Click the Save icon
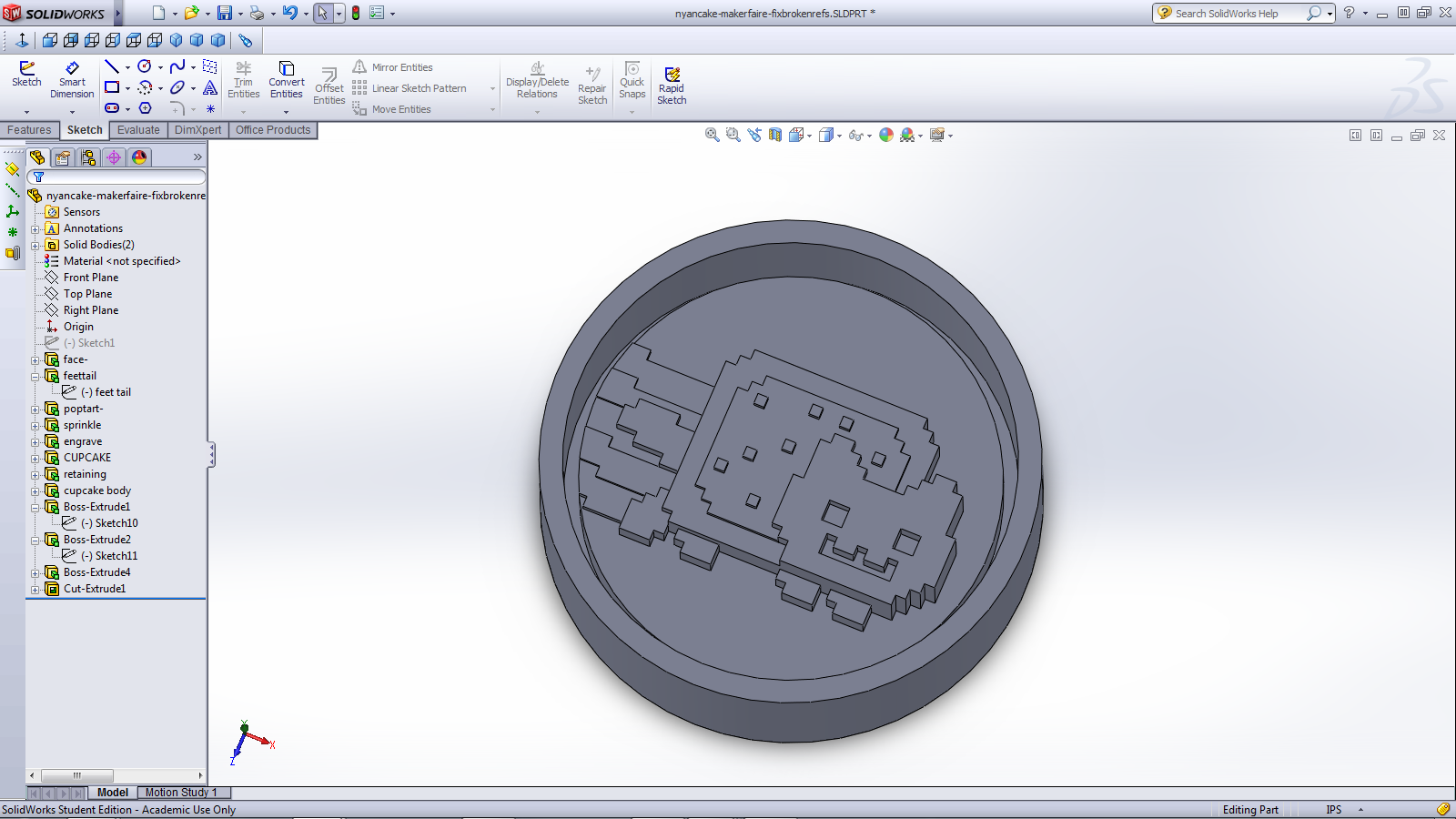 [x=225, y=13]
